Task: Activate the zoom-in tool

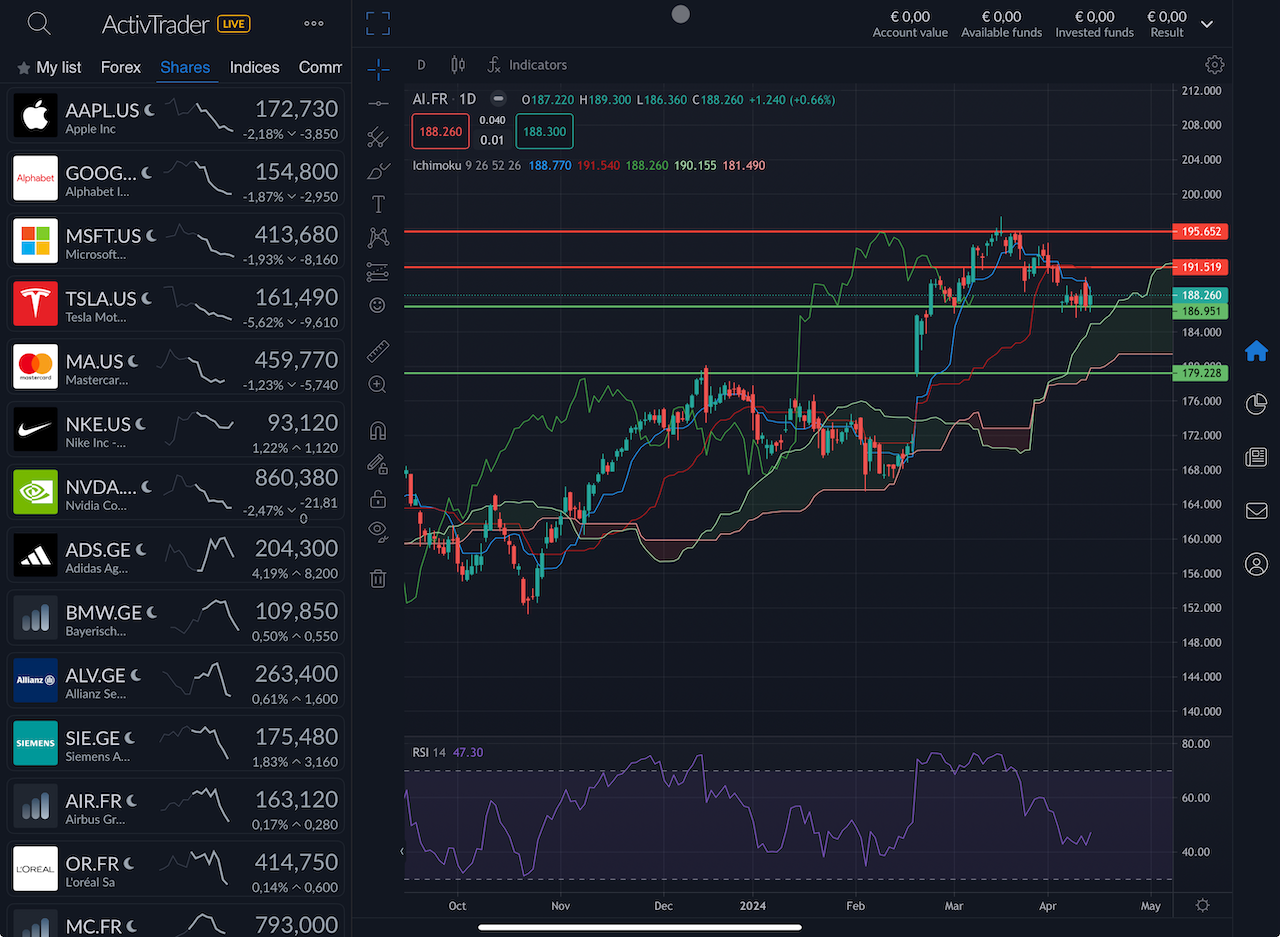Action: pyautogui.click(x=377, y=384)
